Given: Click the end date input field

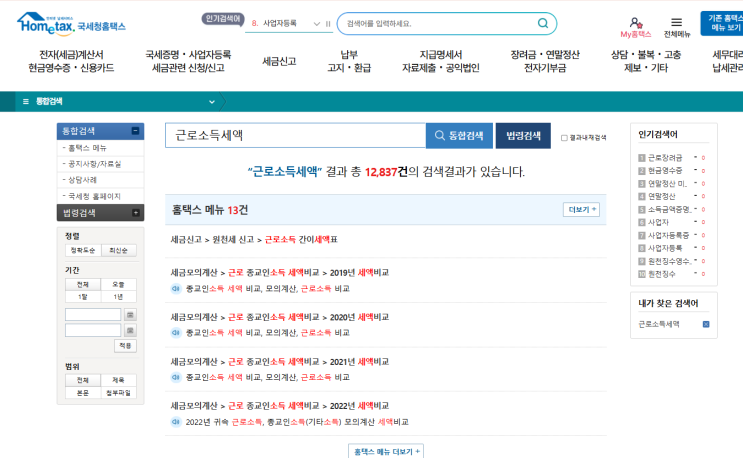Looking at the screenshot, I should [x=93, y=330].
